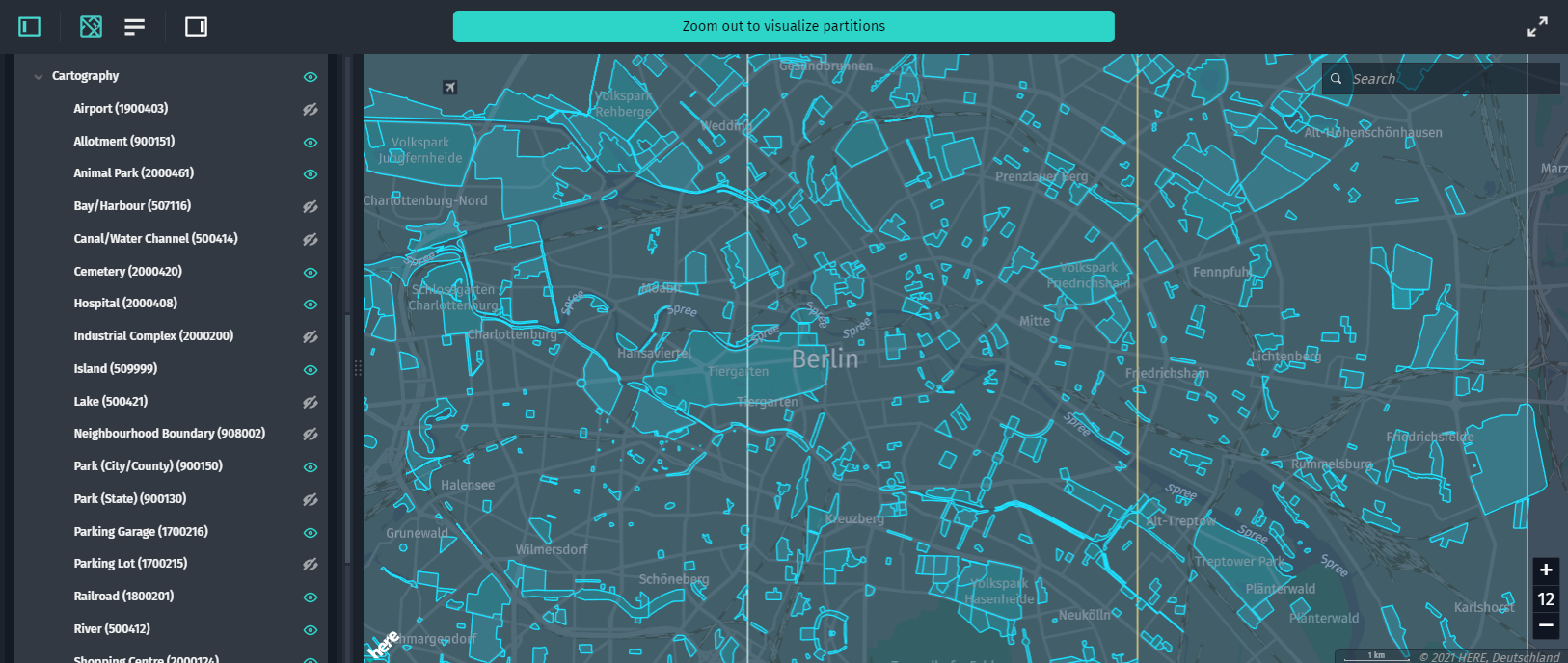Show the Parking Lot (1700215) layer
This screenshot has width=1568, height=663.
click(311, 564)
